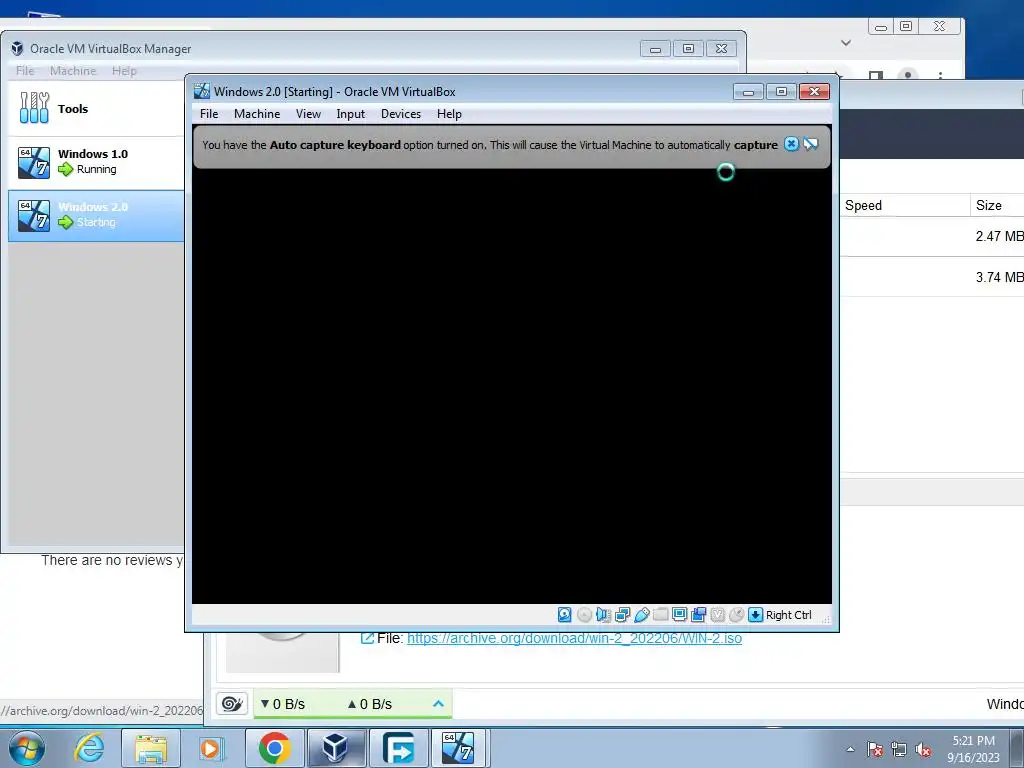Show hidden system tray icons
1024x768 pixels.
(x=850, y=749)
